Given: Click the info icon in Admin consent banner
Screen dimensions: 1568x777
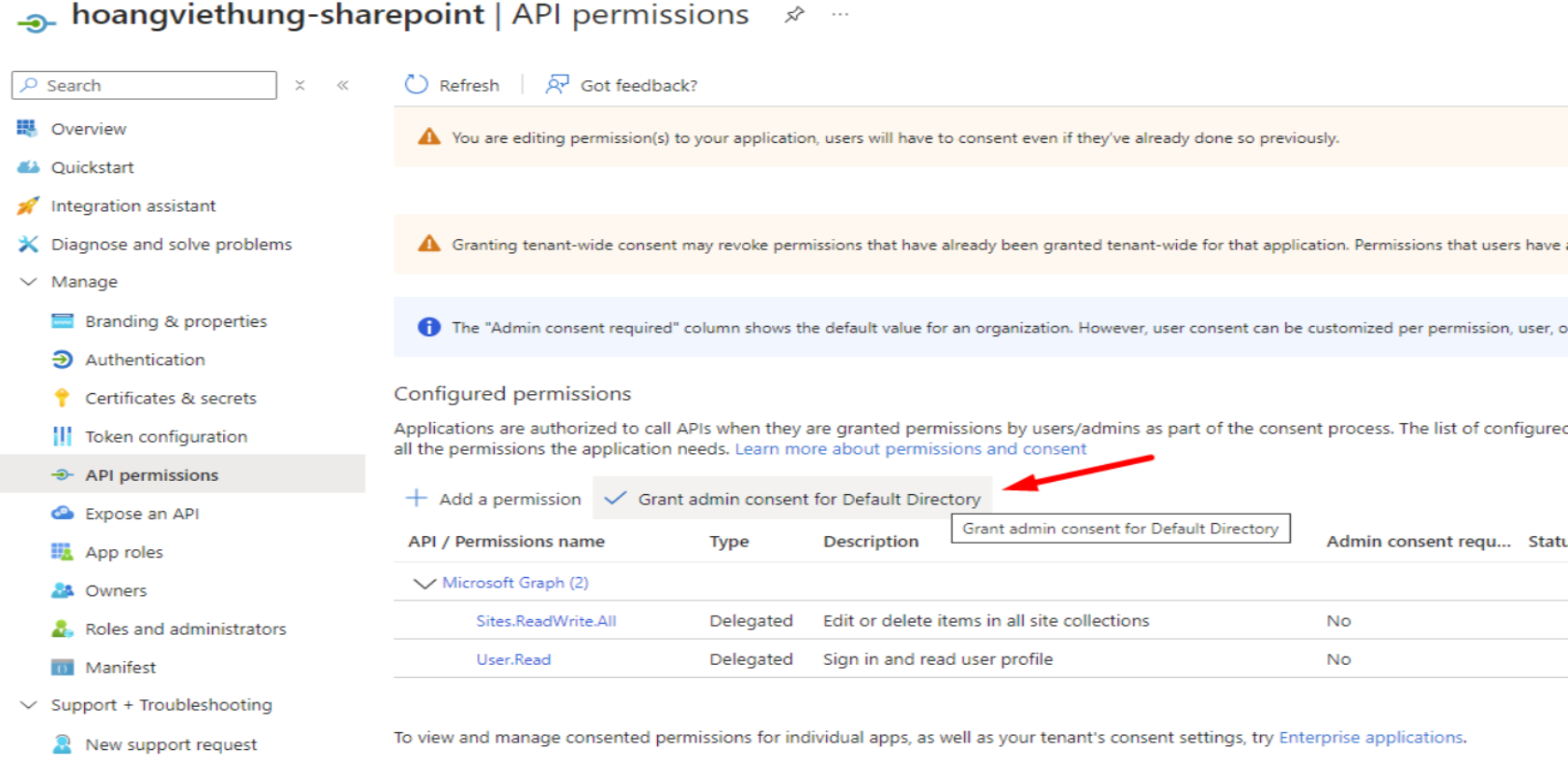Looking at the screenshot, I should 429,327.
